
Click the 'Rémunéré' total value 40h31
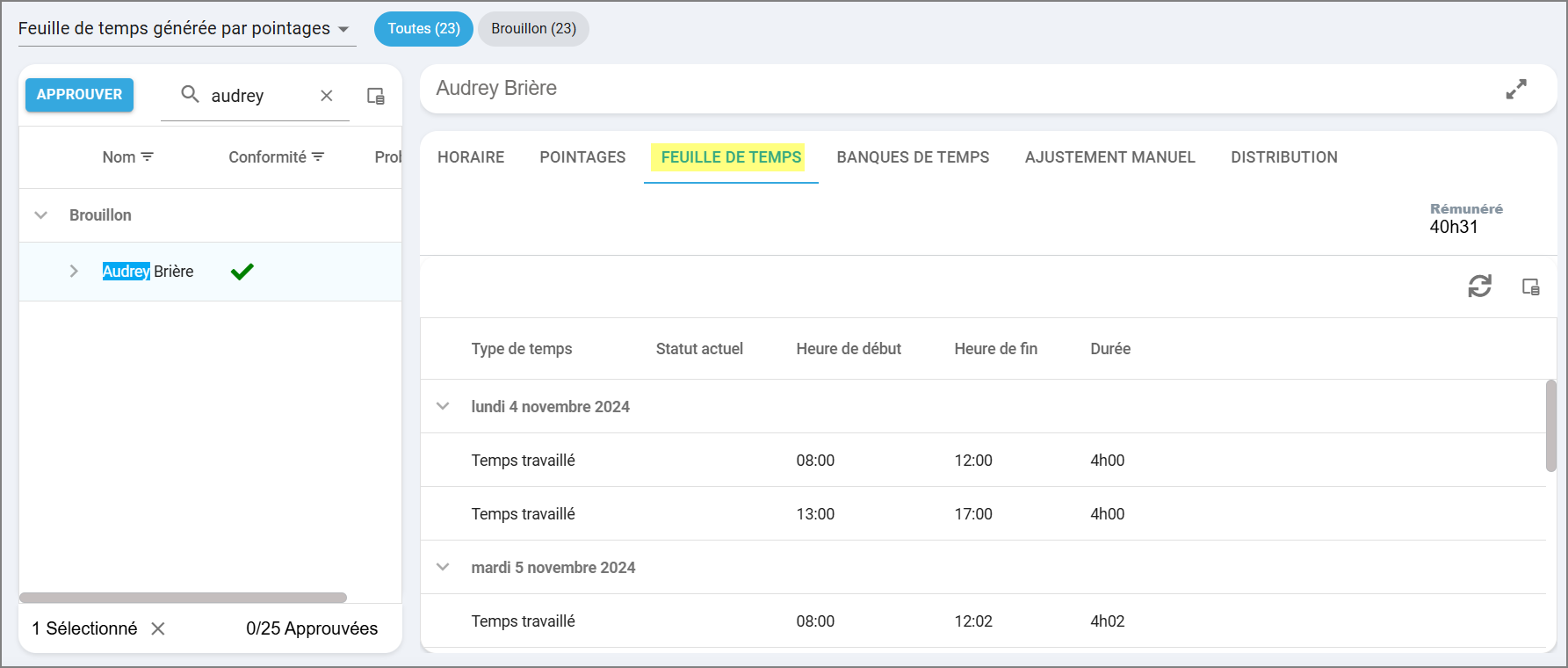pos(1454,227)
